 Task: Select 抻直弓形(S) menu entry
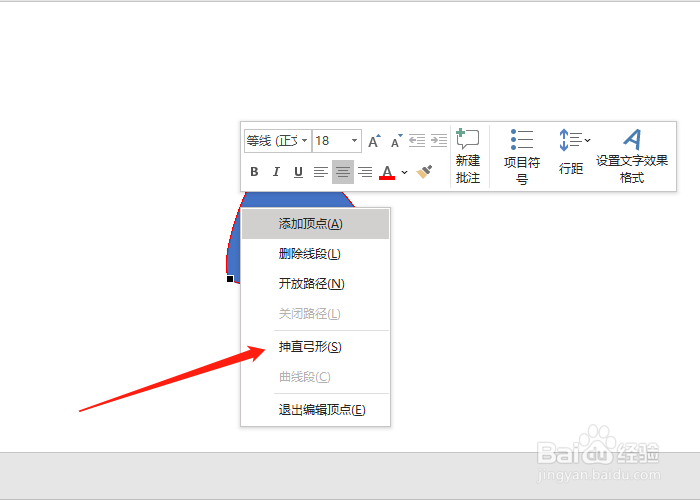tap(315, 347)
